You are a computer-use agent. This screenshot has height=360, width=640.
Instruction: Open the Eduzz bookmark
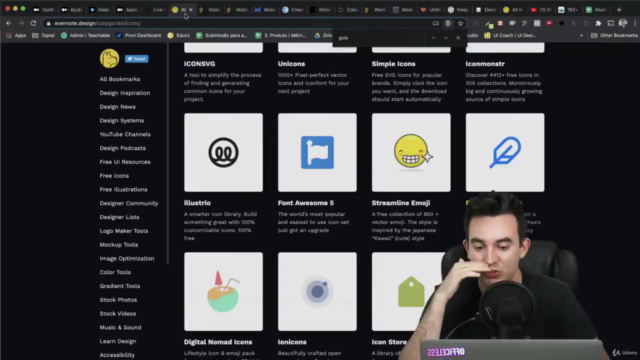(x=179, y=36)
